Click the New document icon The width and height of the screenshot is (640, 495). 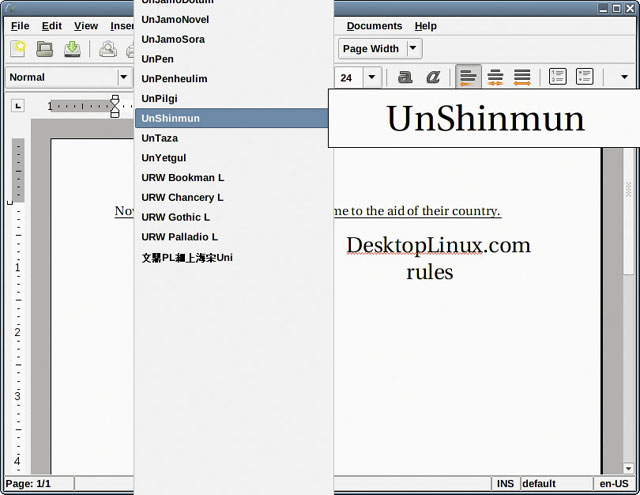coord(18,49)
